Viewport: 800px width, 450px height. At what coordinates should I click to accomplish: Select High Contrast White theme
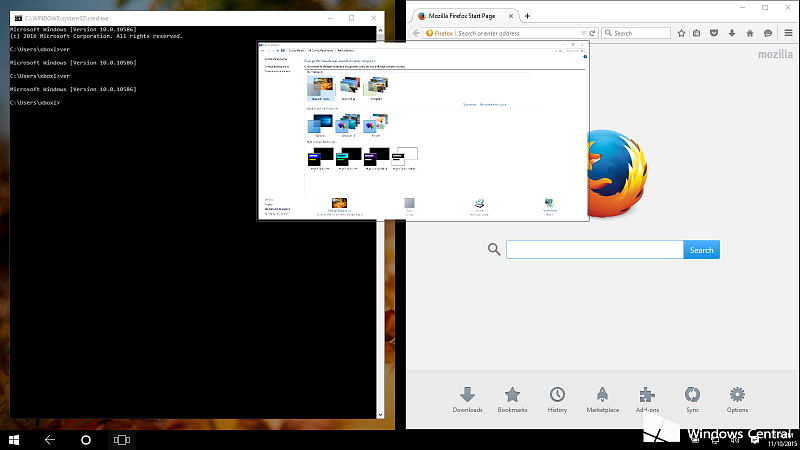point(405,159)
